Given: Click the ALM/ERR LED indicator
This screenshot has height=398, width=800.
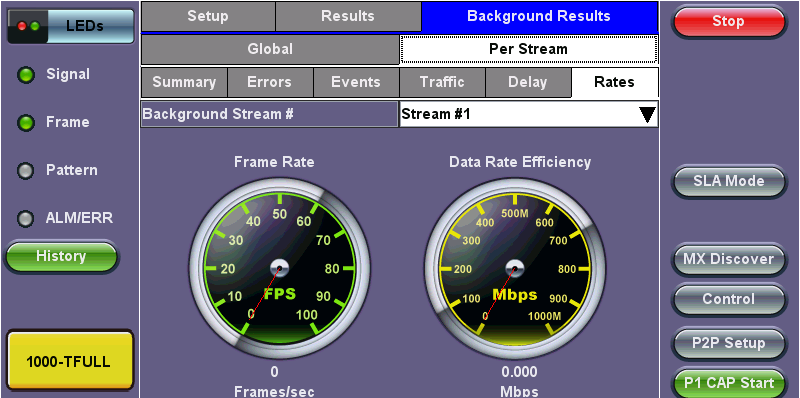Looking at the screenshot, I should pos(25,219).
